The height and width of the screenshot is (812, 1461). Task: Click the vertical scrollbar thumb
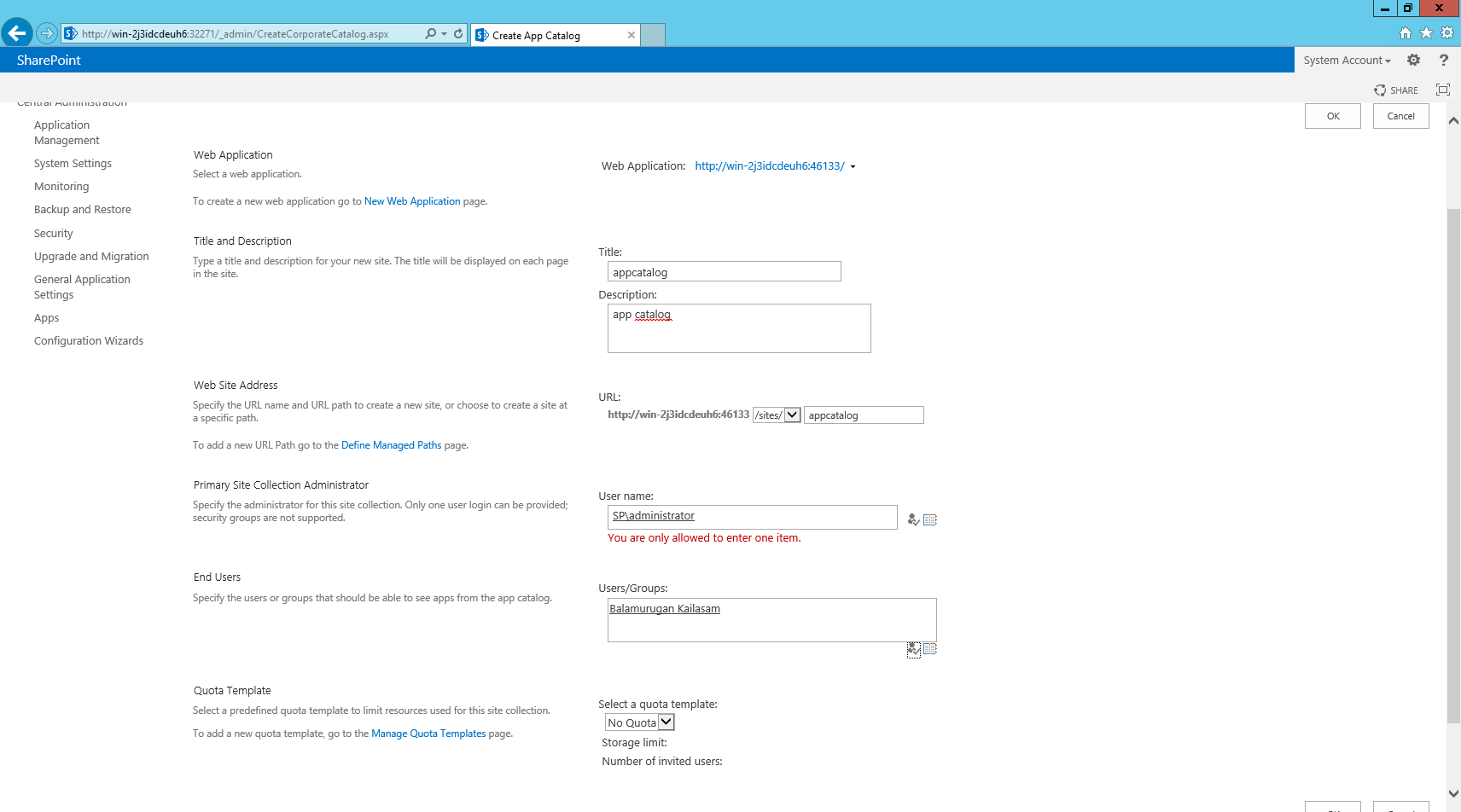point(1453,465)
